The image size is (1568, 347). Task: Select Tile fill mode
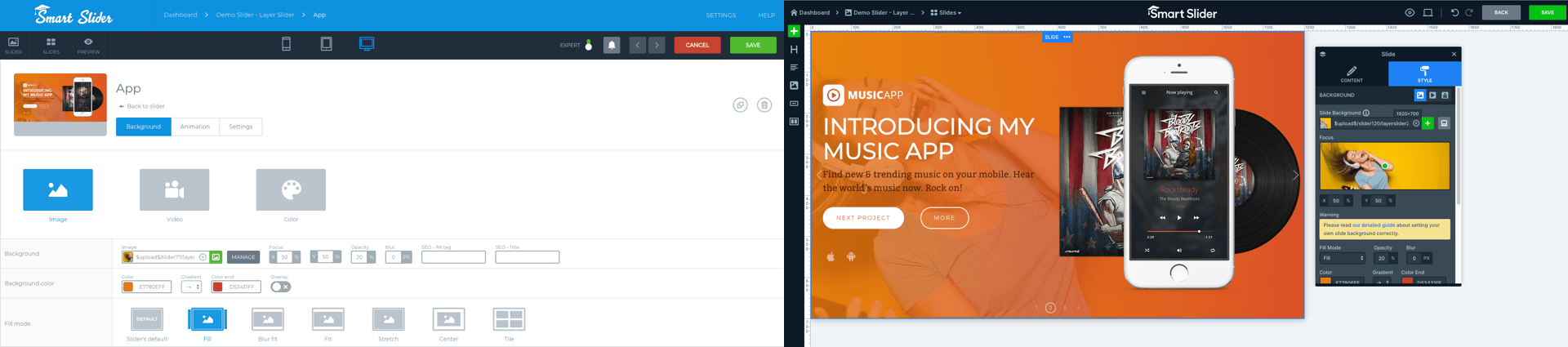pyautogui.click(x=509, y=319)
